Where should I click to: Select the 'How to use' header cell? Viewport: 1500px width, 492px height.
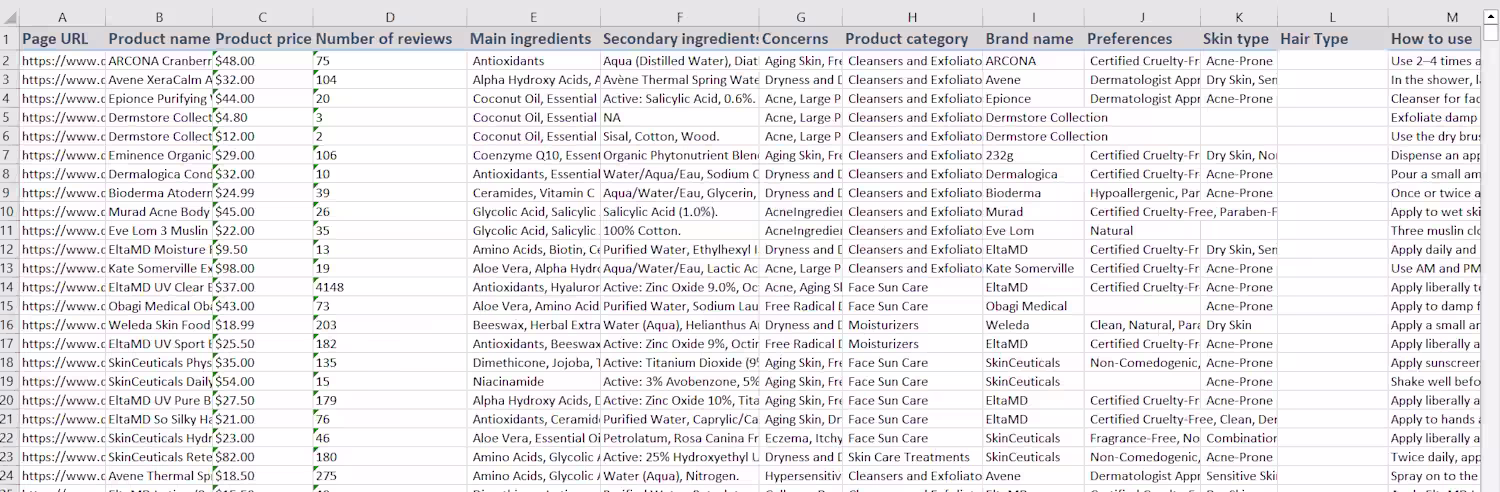[x=1435, y=39]
